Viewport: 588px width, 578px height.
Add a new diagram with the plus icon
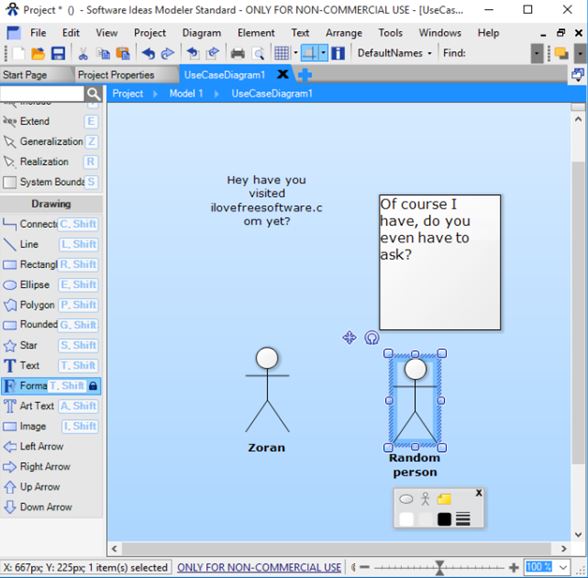[304, 75]
